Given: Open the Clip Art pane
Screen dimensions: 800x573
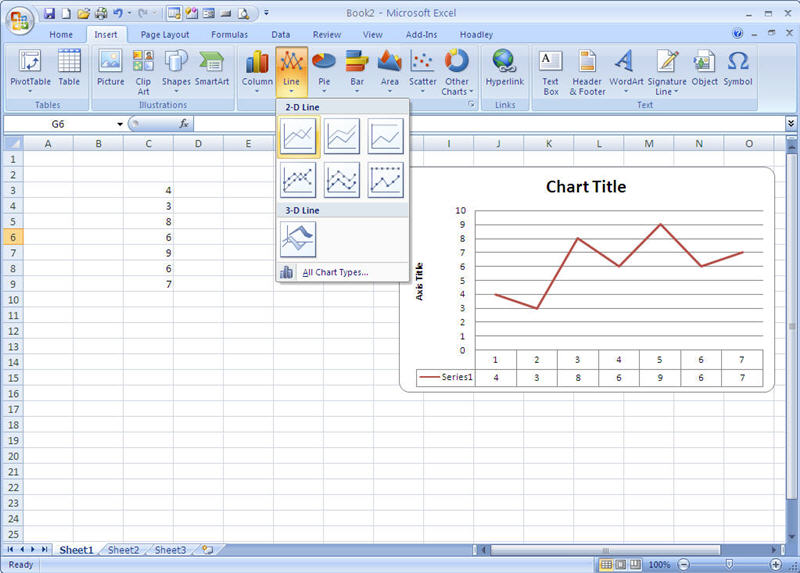Looking at the screenshot, I should 143,71.
